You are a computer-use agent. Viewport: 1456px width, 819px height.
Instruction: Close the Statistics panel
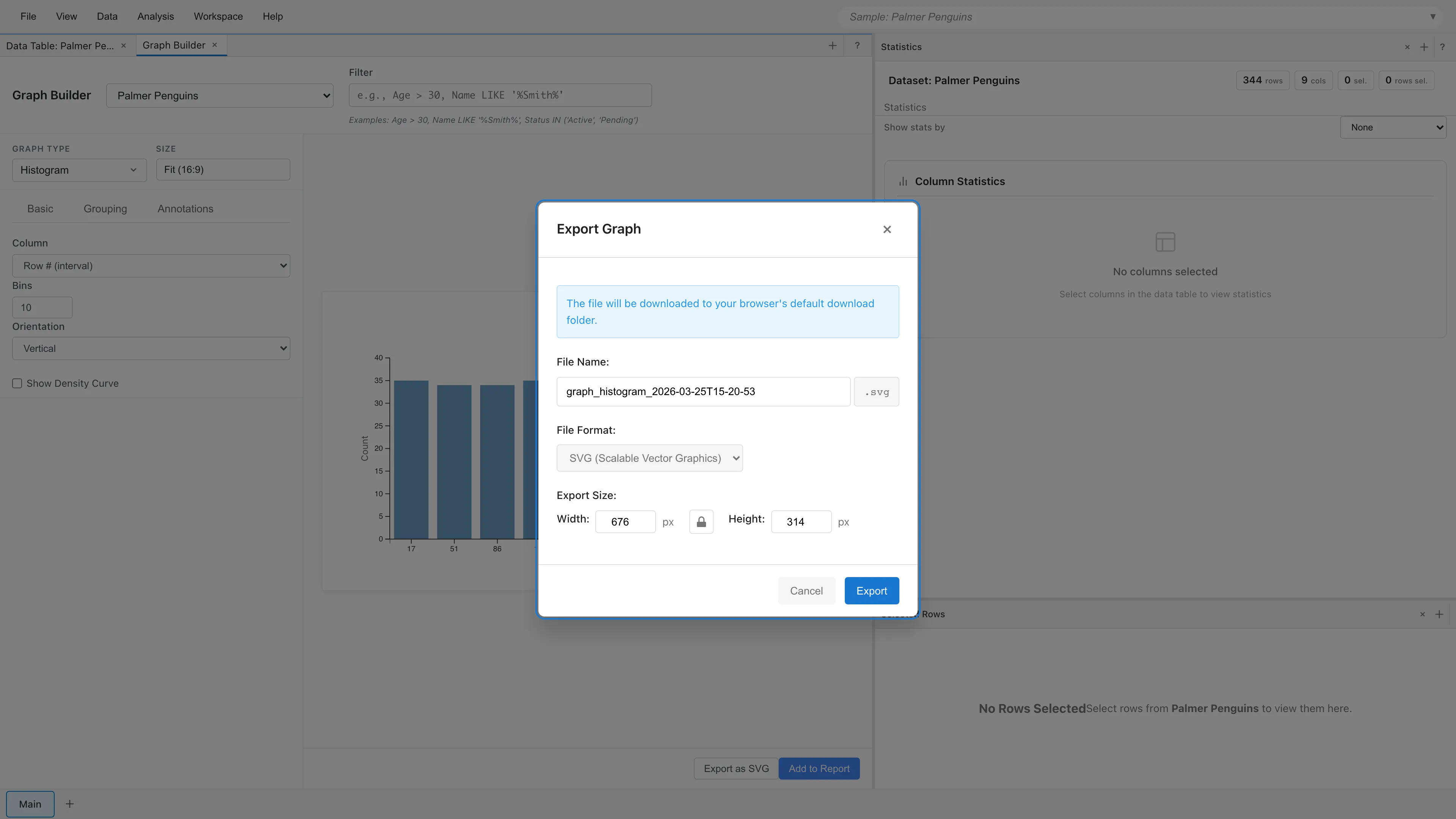point(1407,47)
